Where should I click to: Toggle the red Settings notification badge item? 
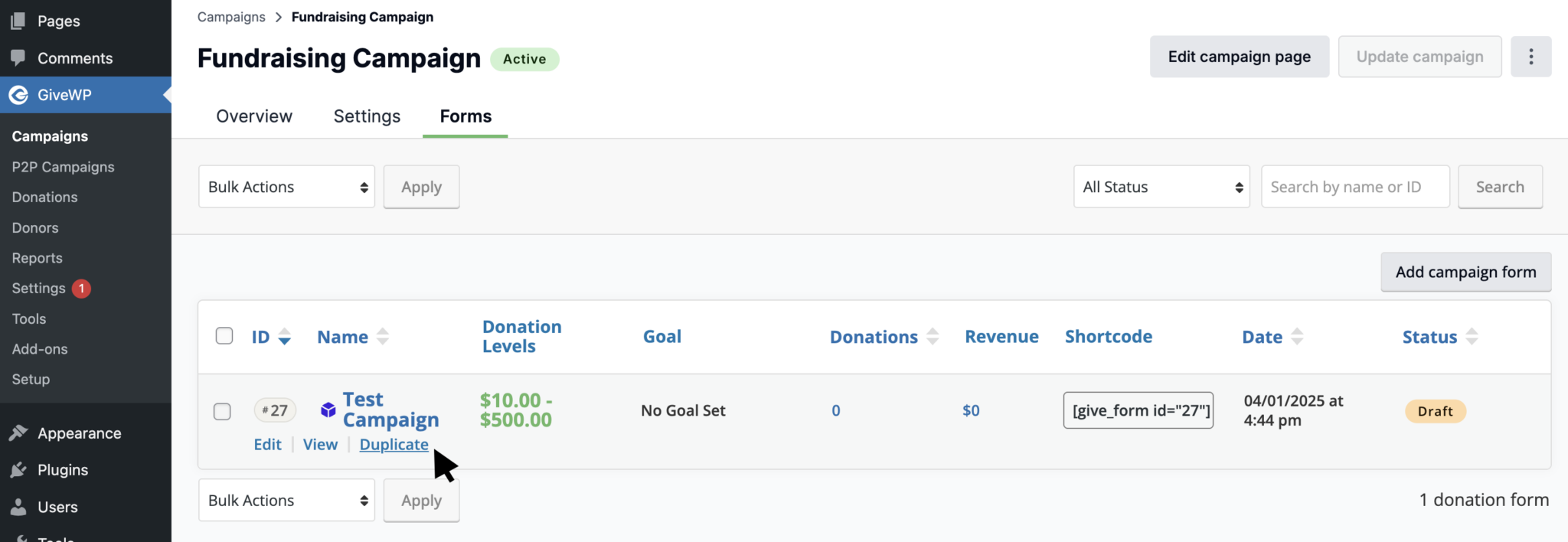click(83, 288)
